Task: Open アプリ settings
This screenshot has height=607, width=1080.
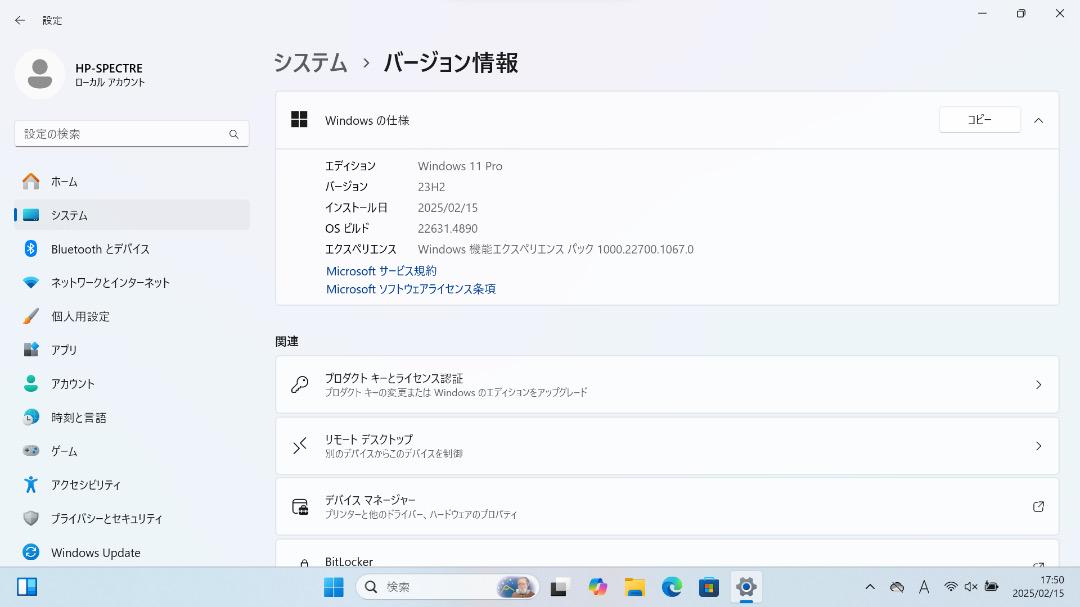Action: [132, 350]
